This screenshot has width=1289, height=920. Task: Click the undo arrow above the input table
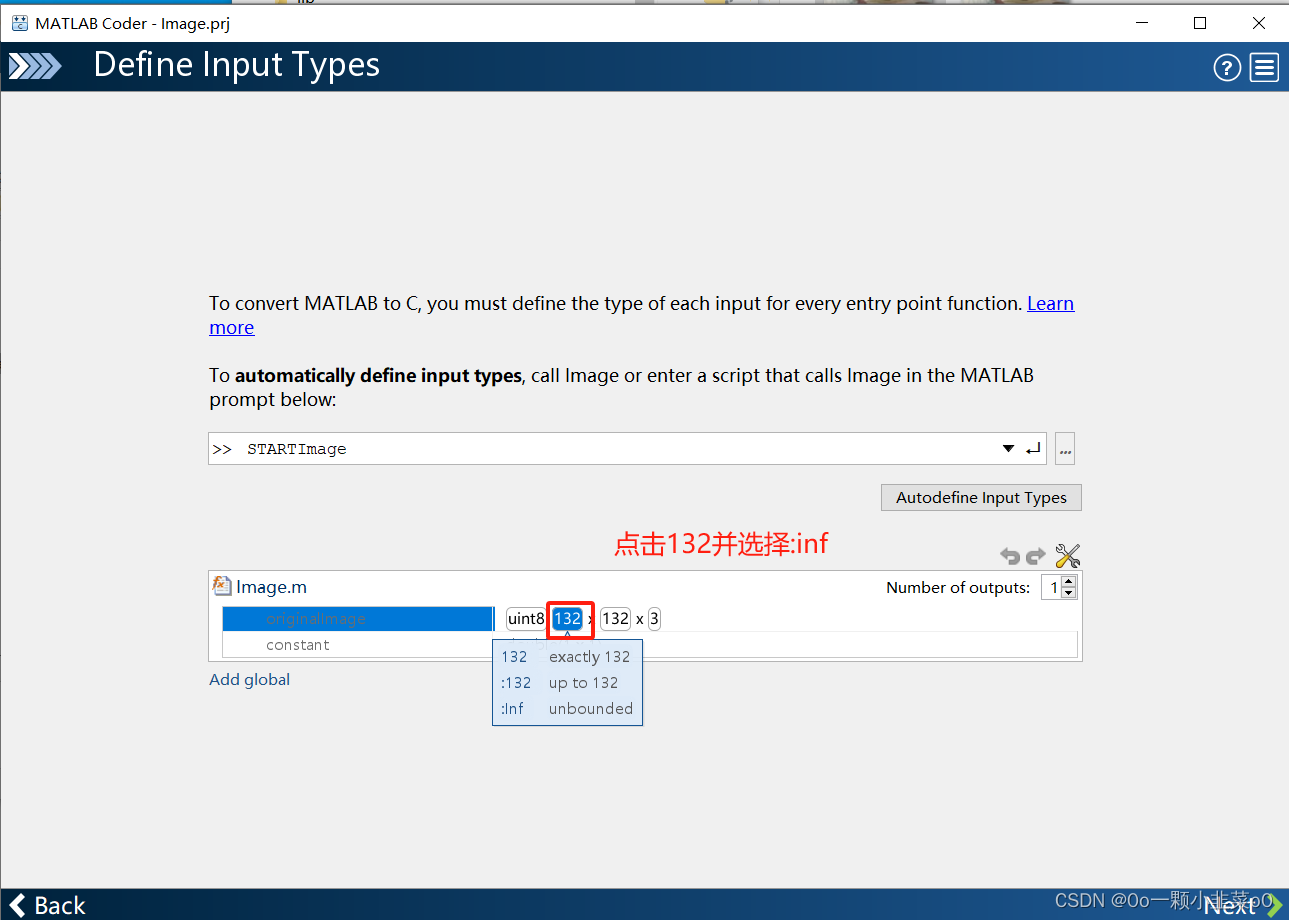(1010, 555)
